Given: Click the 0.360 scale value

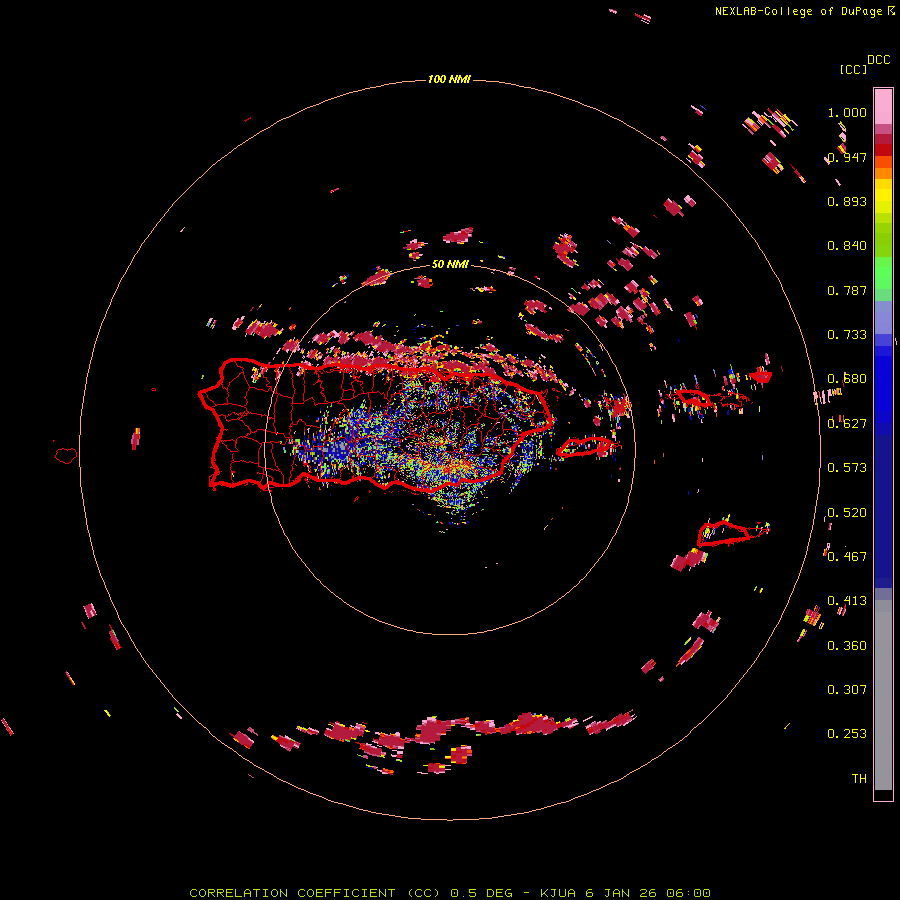Looking at the screenshot, I should (847, 646).
